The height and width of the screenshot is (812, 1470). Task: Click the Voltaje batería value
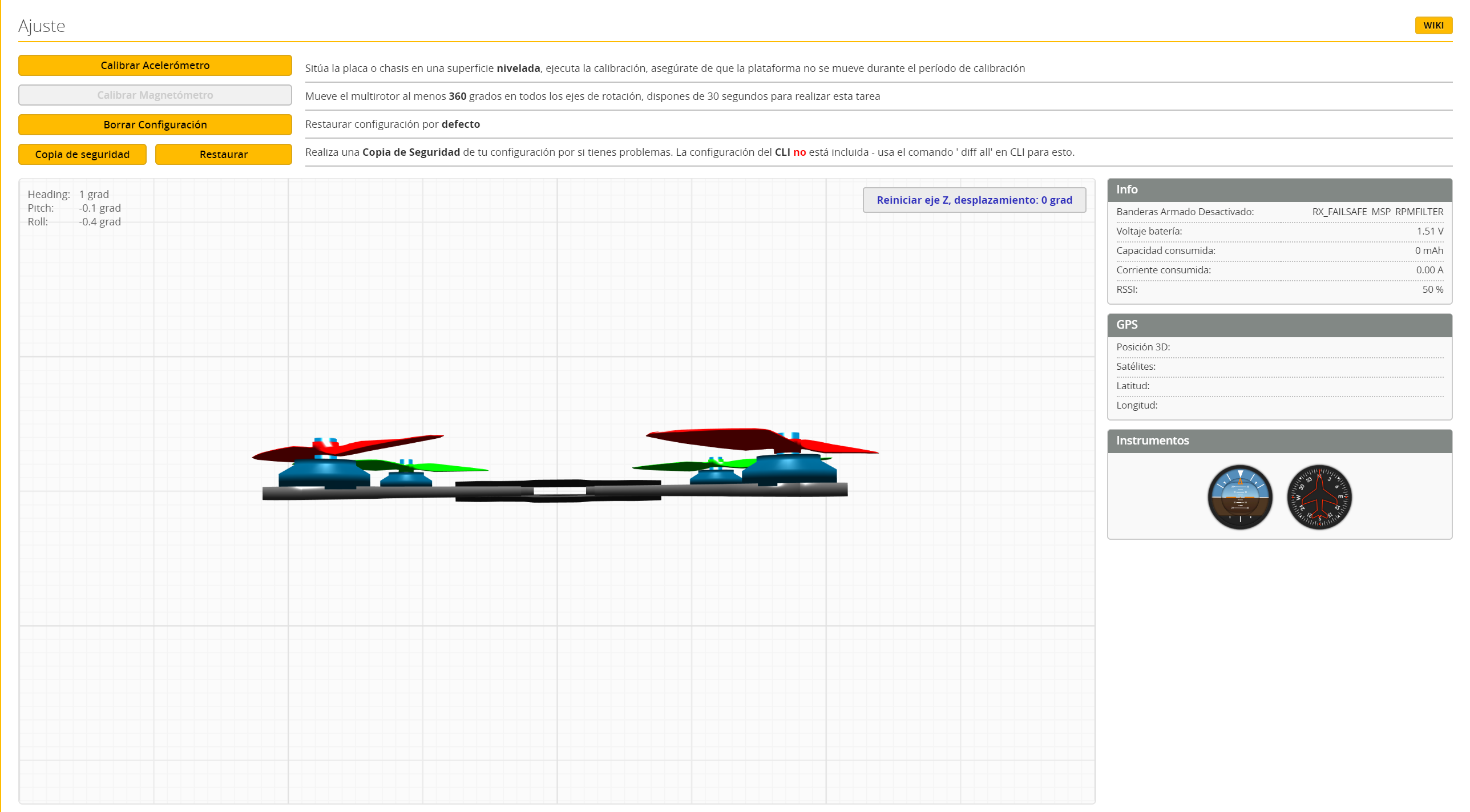(x=1429, y=231)
